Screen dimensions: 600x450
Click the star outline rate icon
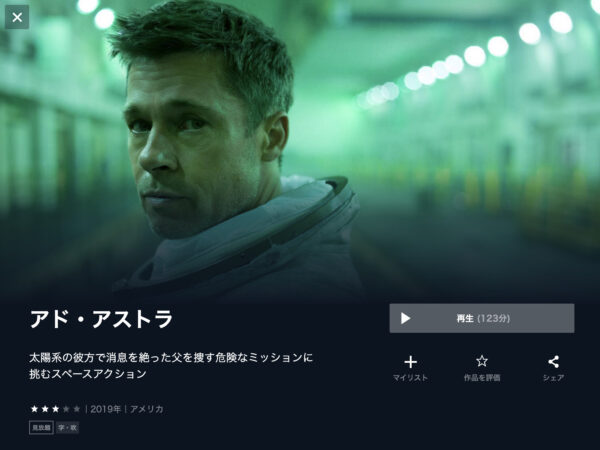pos(482,361)
